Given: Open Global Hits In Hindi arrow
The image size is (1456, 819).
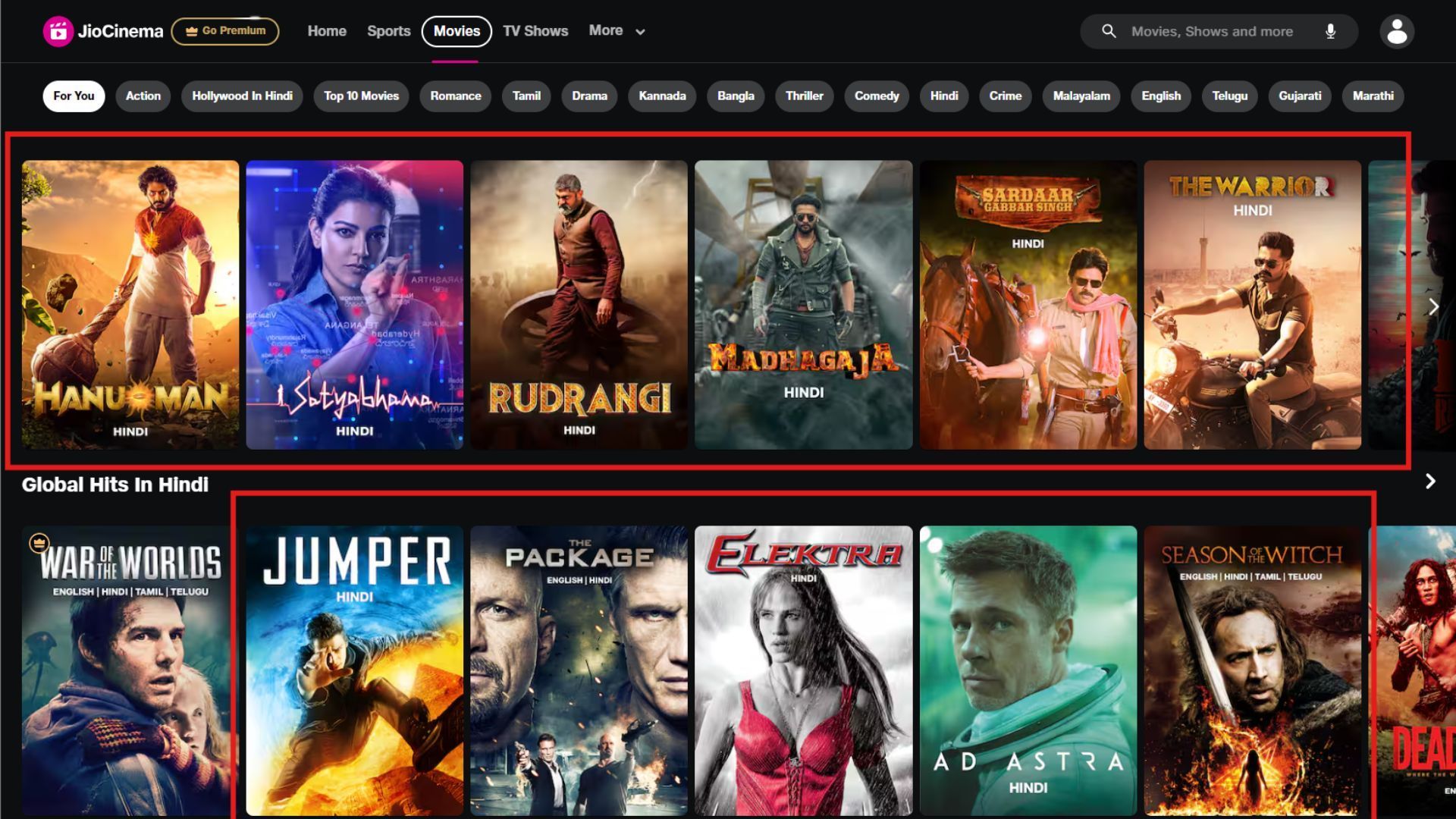Looking at the screenshot, I should [1430, 482].
